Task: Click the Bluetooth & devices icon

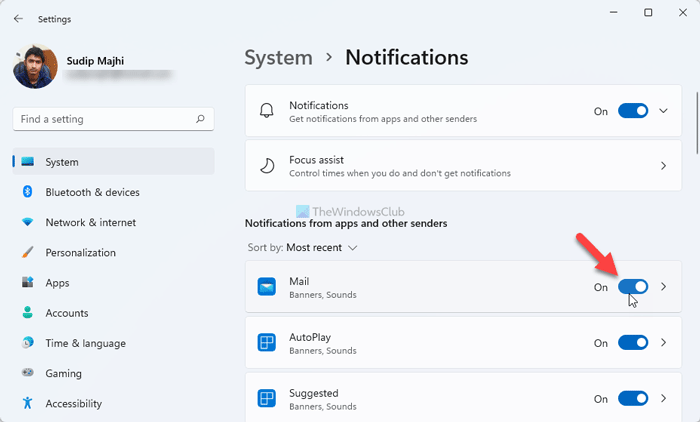Action: pos(27,192)
